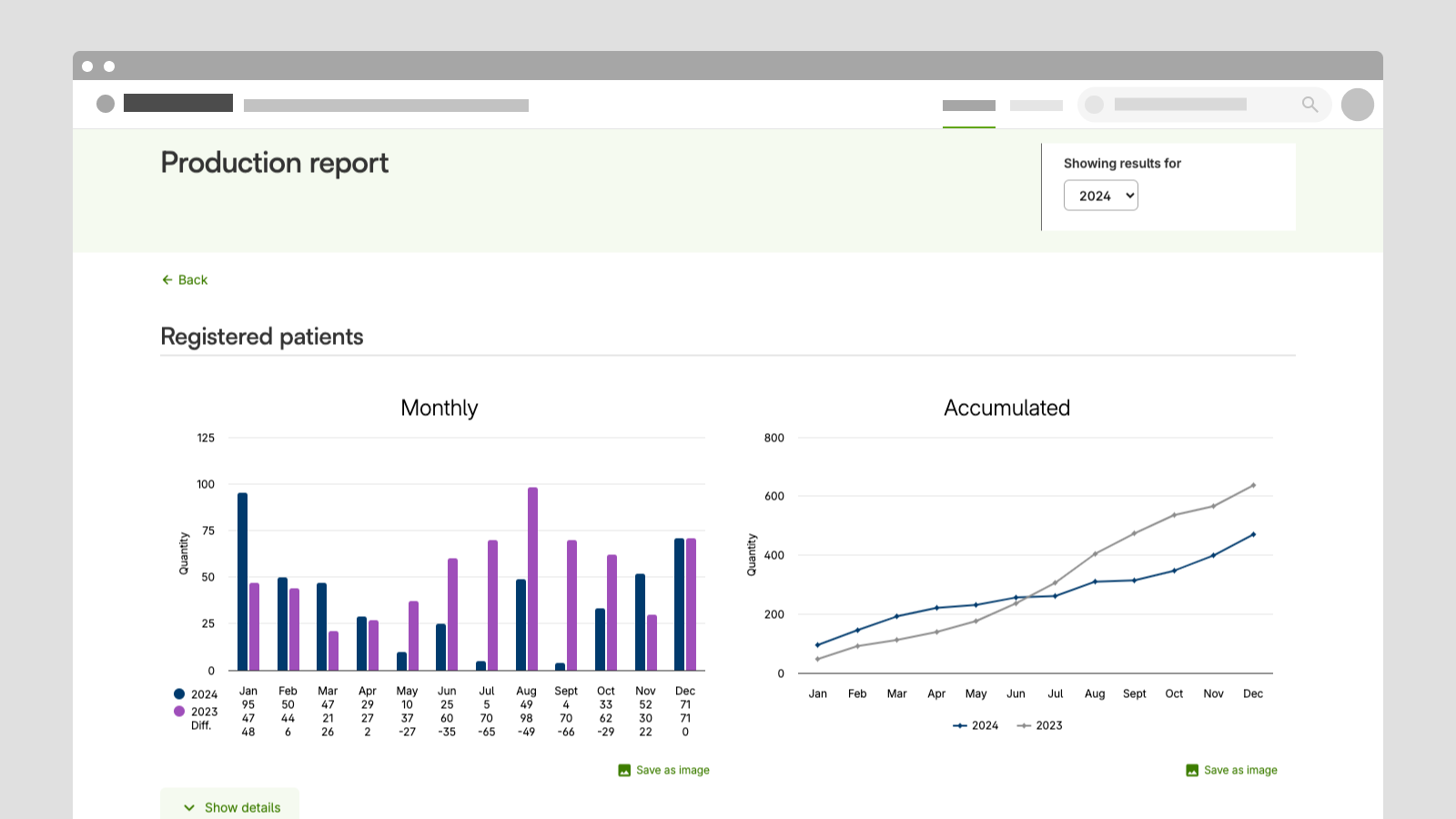Open the user avatar in header
Image resolution: width=1456 pixels, height=819 pixels.
coord(1358,105)
